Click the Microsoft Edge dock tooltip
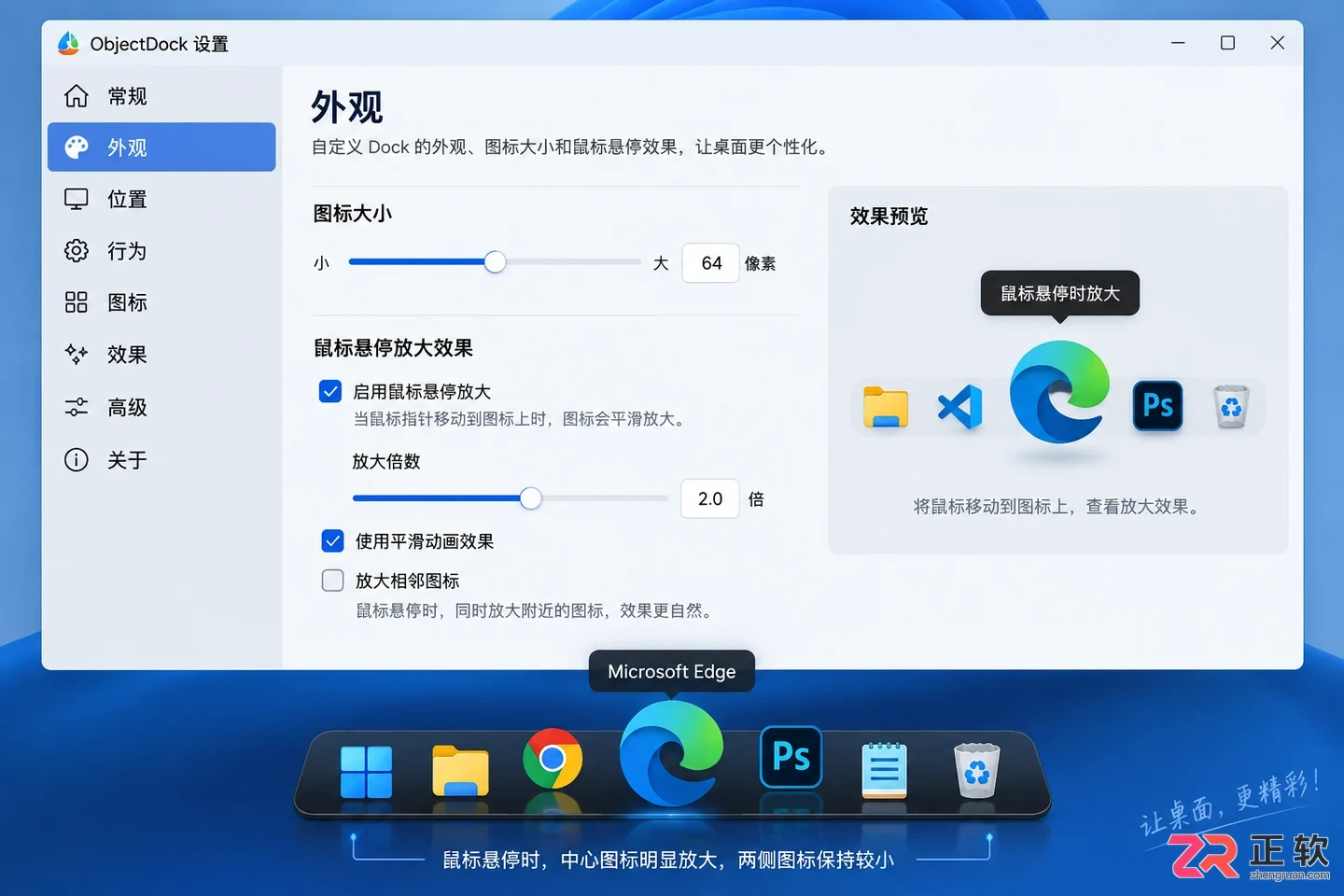 (x=672, y=671)
